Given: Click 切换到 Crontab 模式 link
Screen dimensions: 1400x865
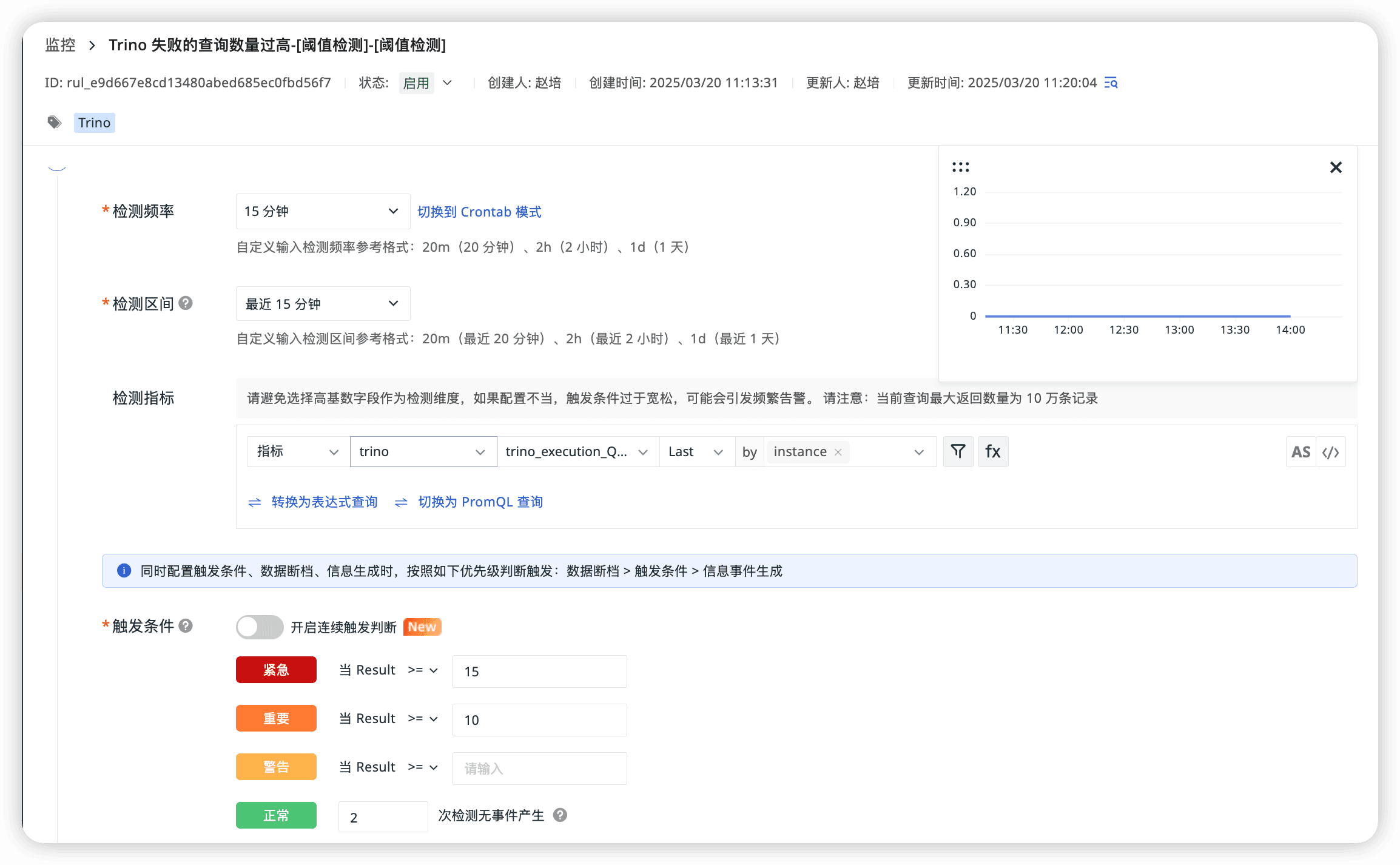Looking at the screenshot, I should pyautogui.click(x=479, y=212).
